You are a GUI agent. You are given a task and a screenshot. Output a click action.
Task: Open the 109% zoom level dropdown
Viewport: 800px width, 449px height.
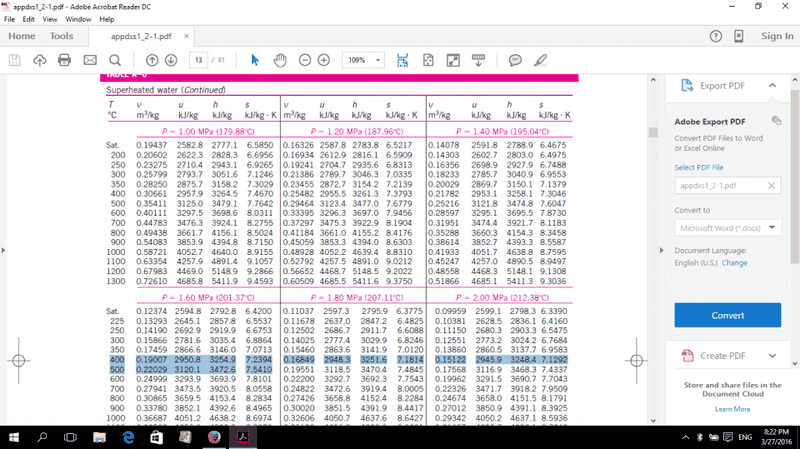tap(366, 60)
